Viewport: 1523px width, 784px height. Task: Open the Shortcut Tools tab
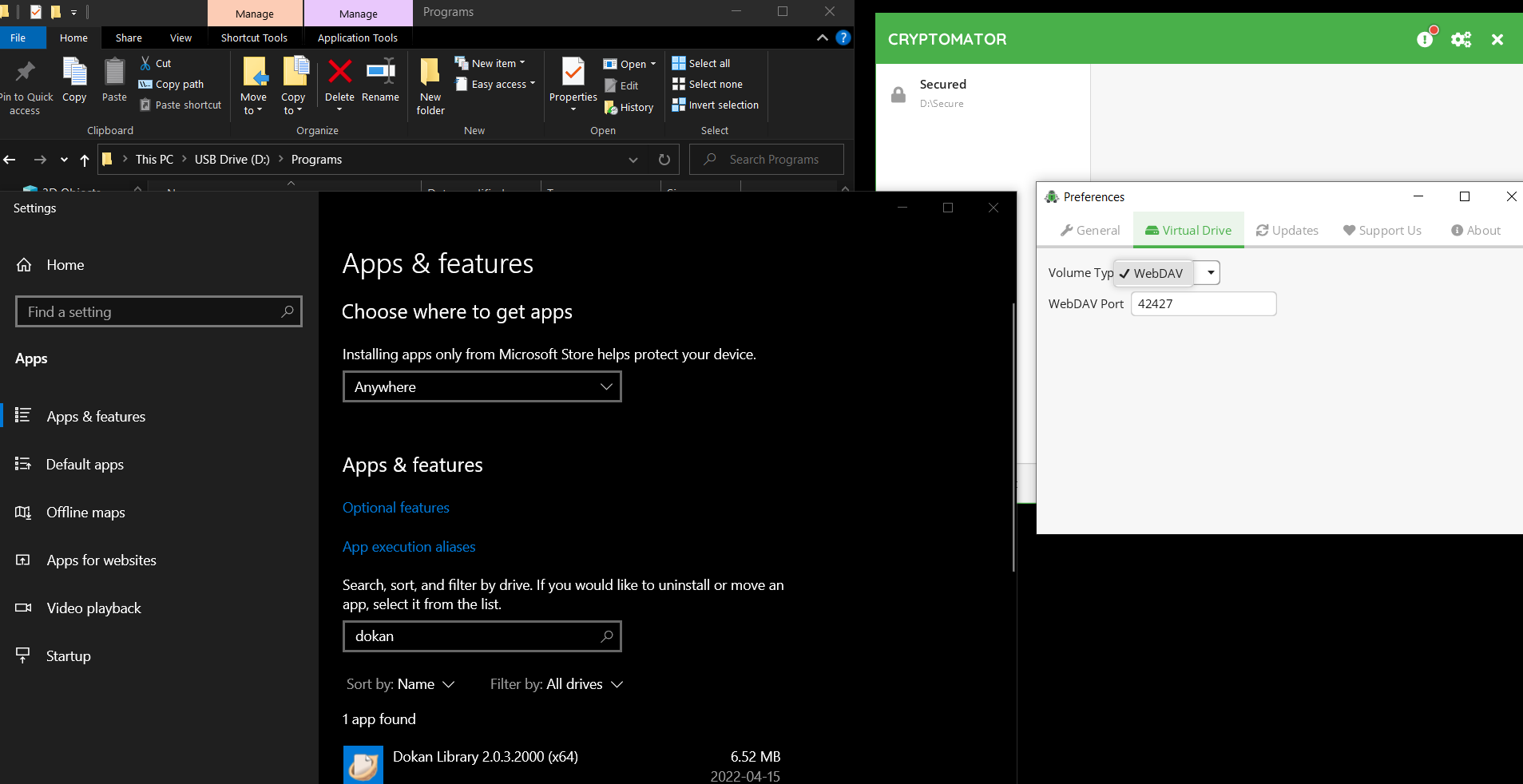tap(254, 38)
